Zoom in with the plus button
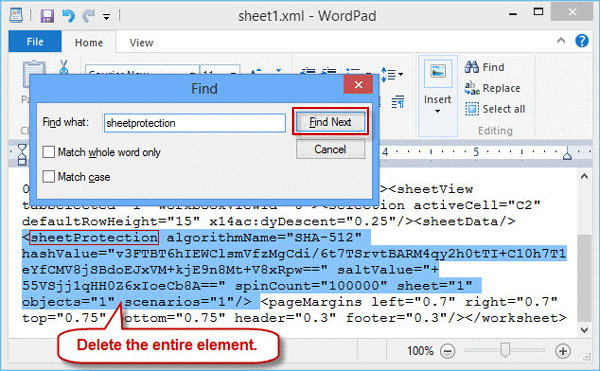Viewport: 600px width, 371px height. (x=562, y=351)
